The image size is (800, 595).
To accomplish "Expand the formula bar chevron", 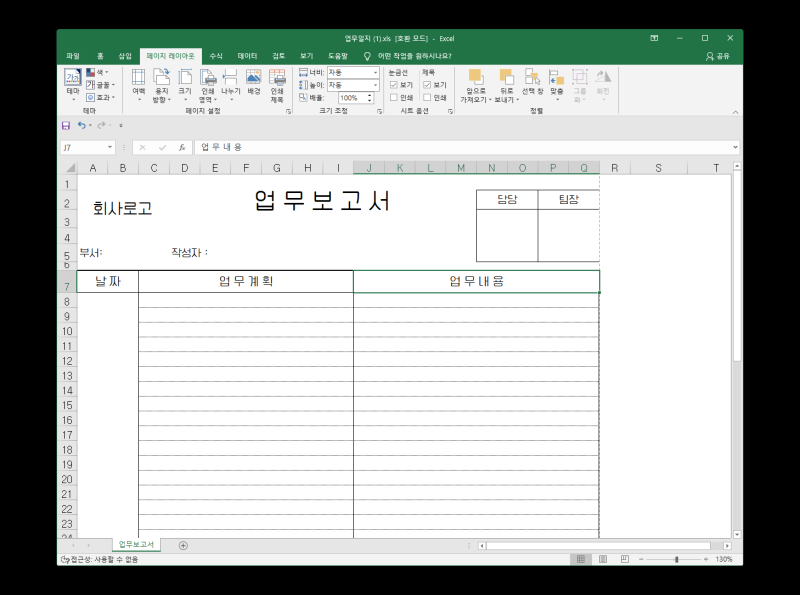I will coord(735,147).
